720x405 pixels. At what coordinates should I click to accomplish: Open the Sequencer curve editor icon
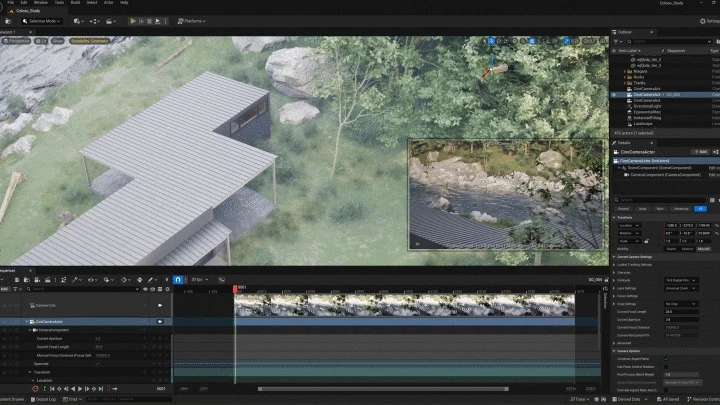click(222, 280)
